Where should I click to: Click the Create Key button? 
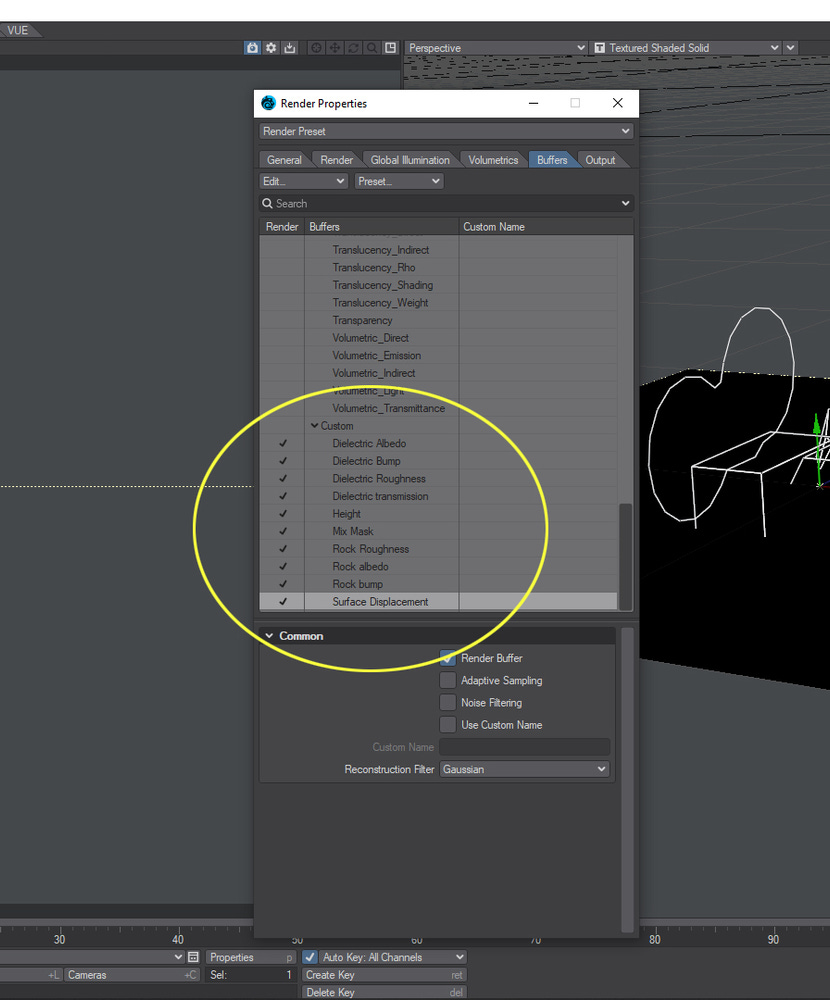click(x=384, y=974)
